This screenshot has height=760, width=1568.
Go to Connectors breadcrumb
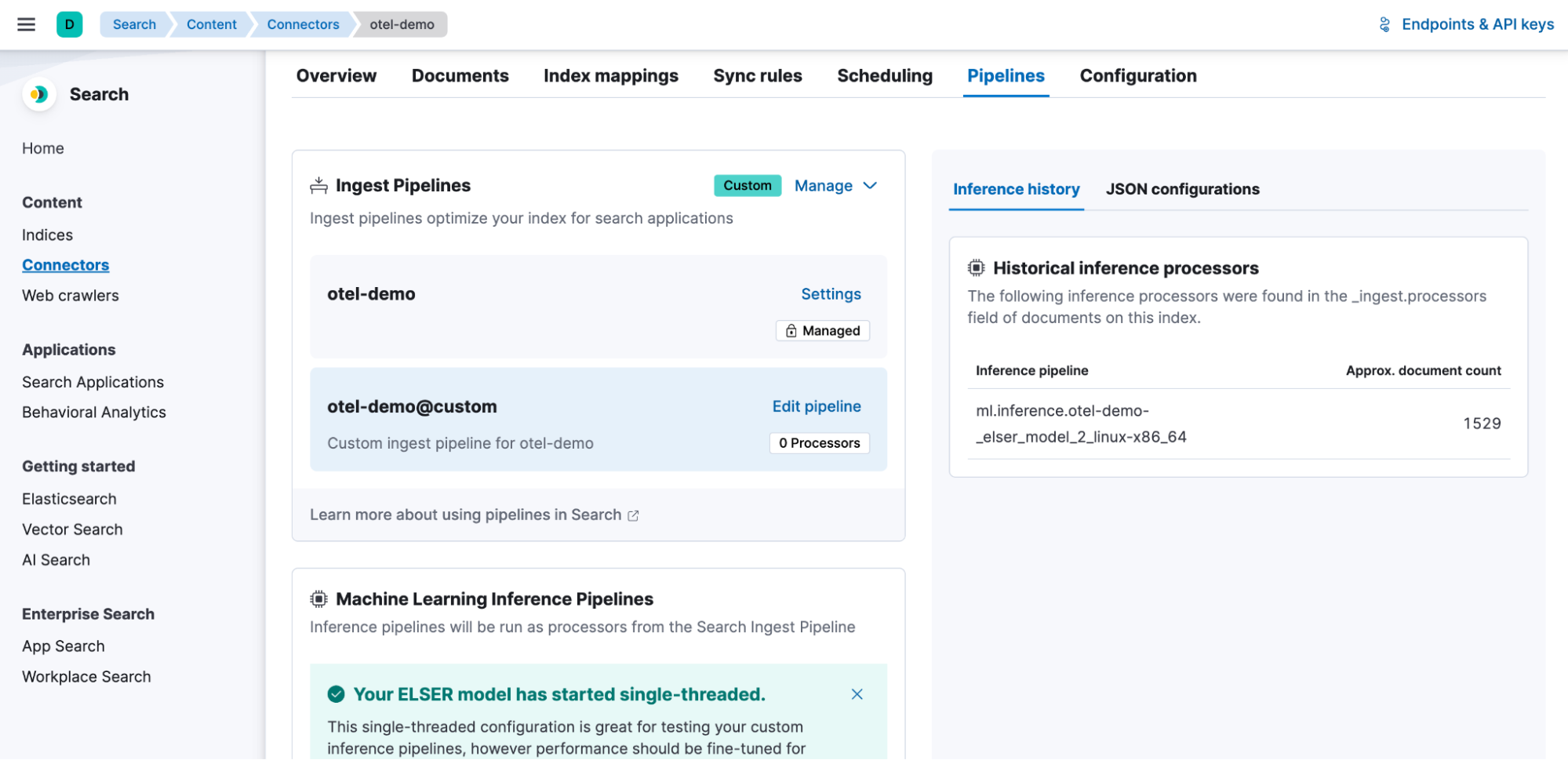point(303,24)
